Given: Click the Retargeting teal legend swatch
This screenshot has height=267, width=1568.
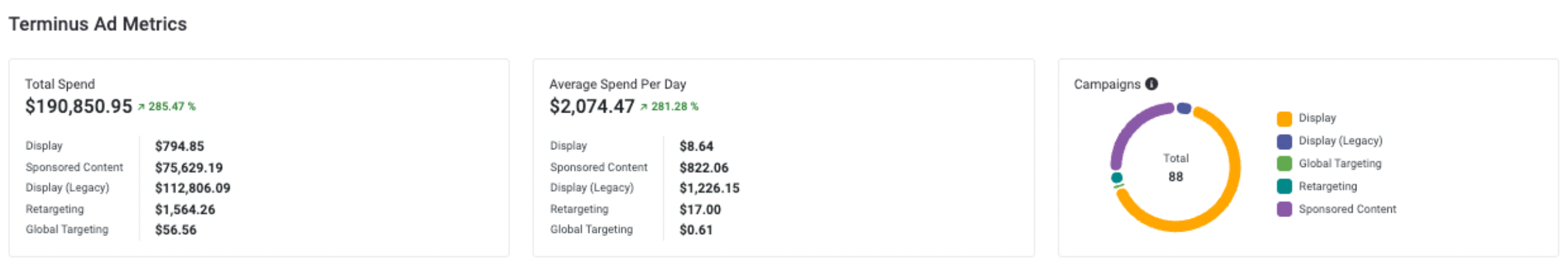Looking at the screenshot, I should coord(1284,187).
